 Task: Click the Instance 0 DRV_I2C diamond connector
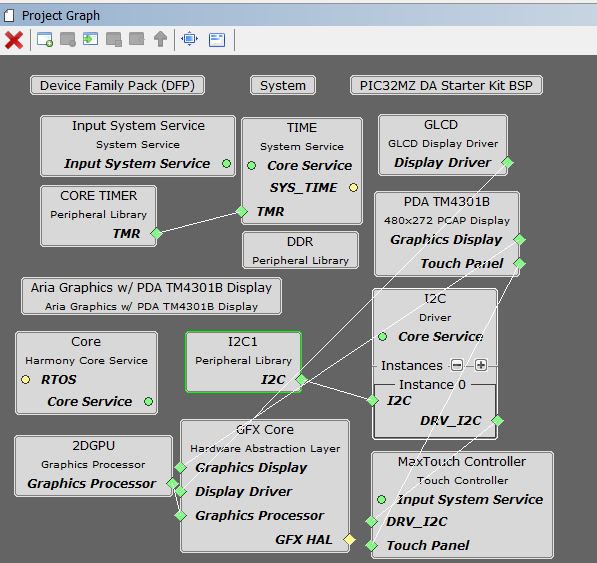(x=497, y=421)
